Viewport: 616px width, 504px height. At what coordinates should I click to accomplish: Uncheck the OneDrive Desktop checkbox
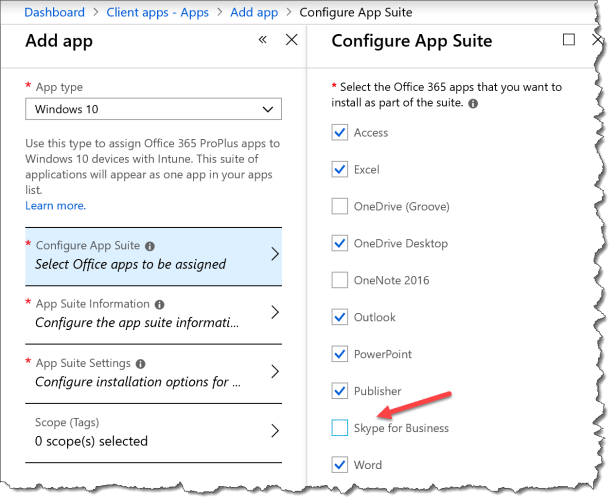pyautogui.click(x=339, y=243)
